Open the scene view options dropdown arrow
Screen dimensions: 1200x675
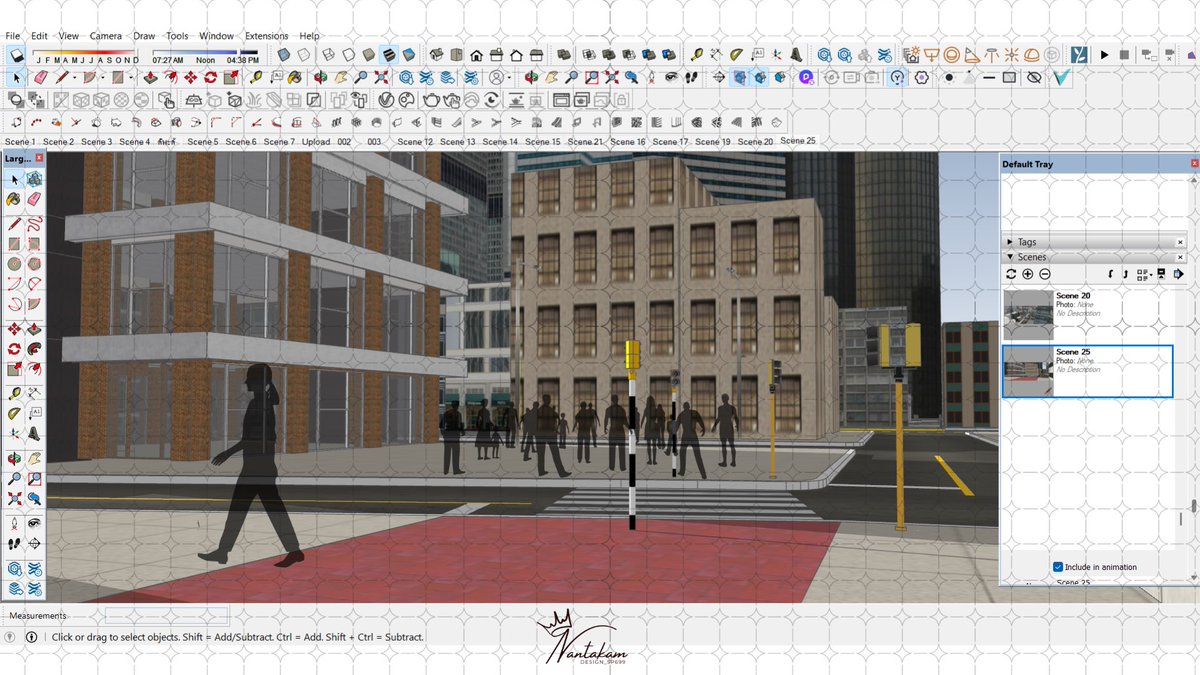coord(1151,274)
